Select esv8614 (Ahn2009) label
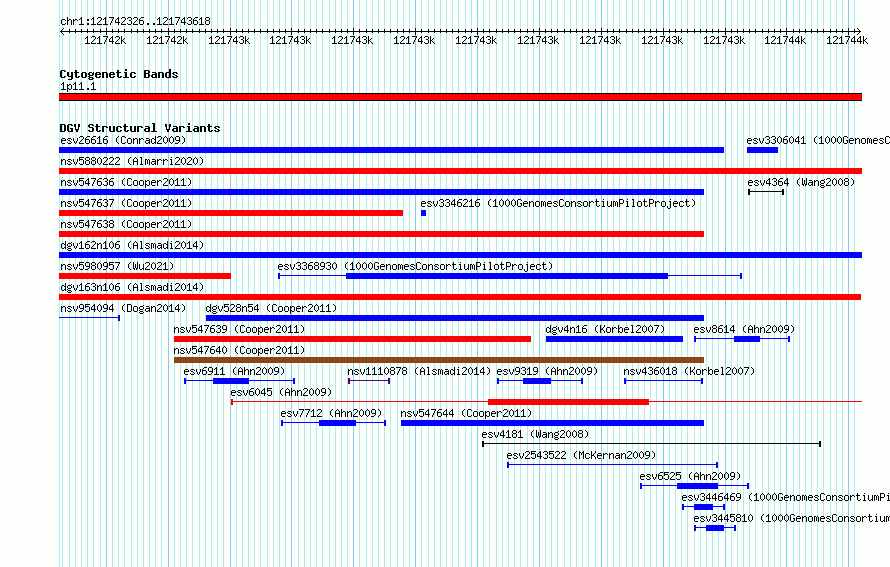The image size is (890, 567). pyautogui.click(x=744, y=329)
